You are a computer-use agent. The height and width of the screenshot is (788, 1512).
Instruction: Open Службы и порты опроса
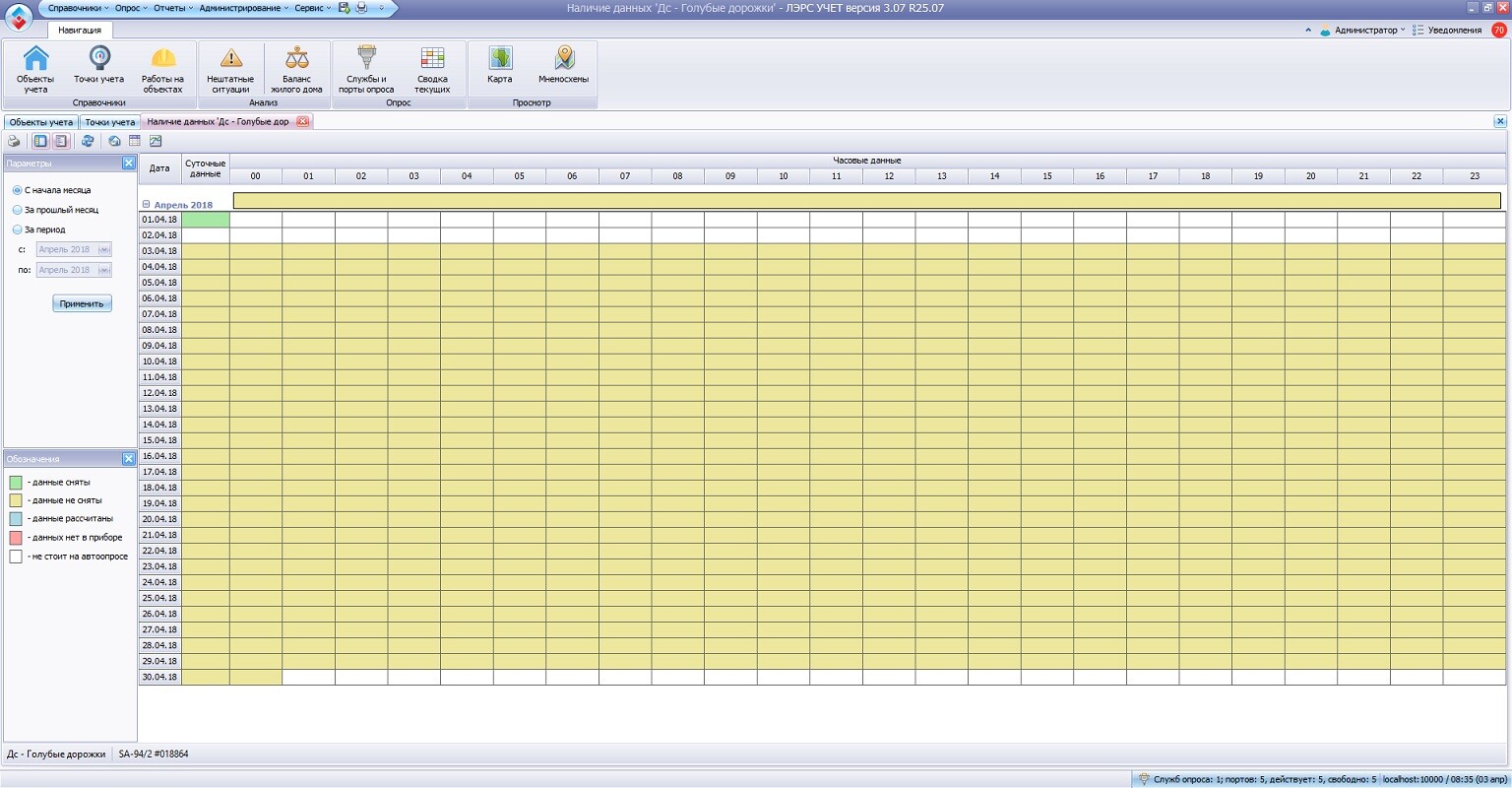pyautogui.click(x=366, y=69)
